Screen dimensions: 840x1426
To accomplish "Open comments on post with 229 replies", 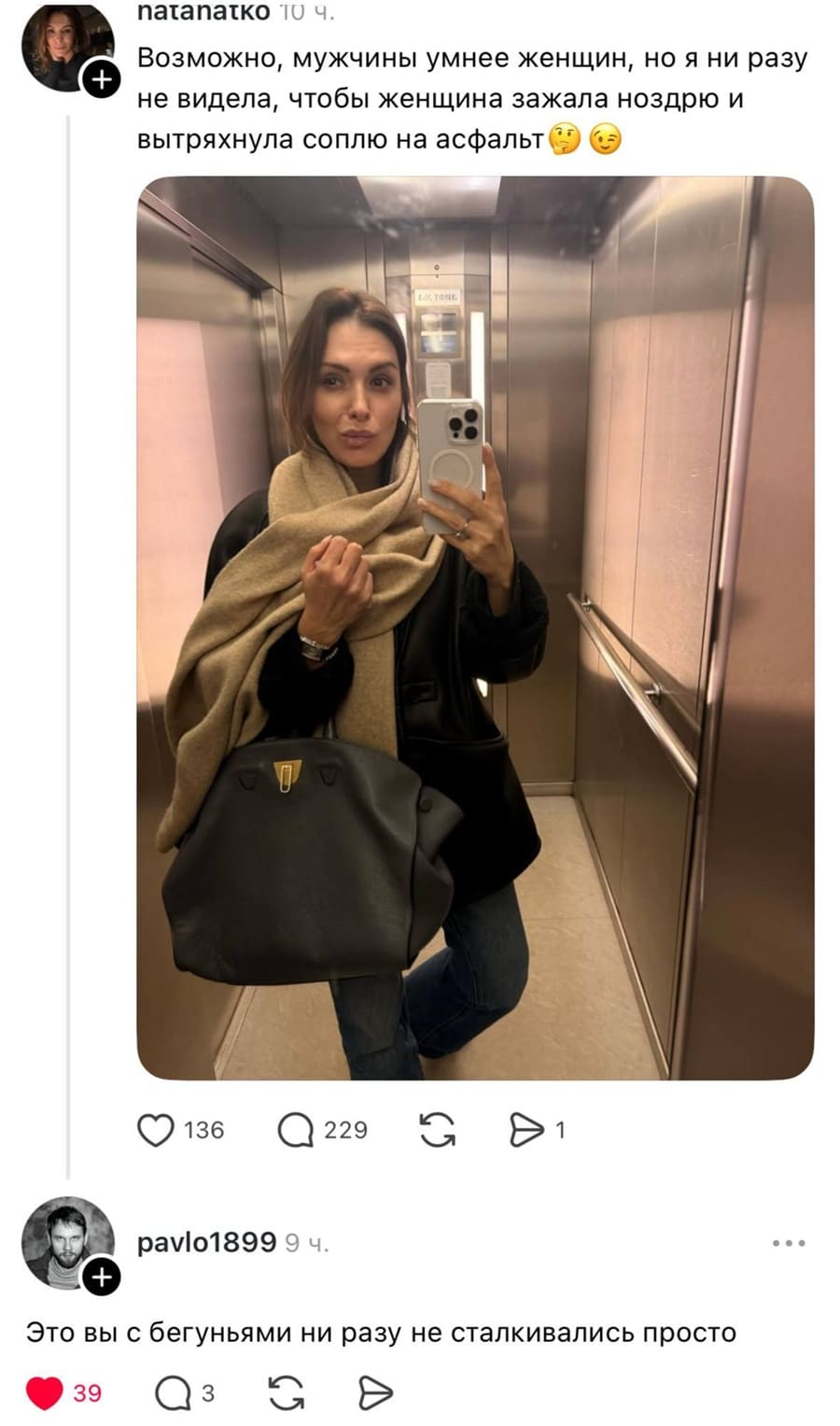I will 296,1130.
